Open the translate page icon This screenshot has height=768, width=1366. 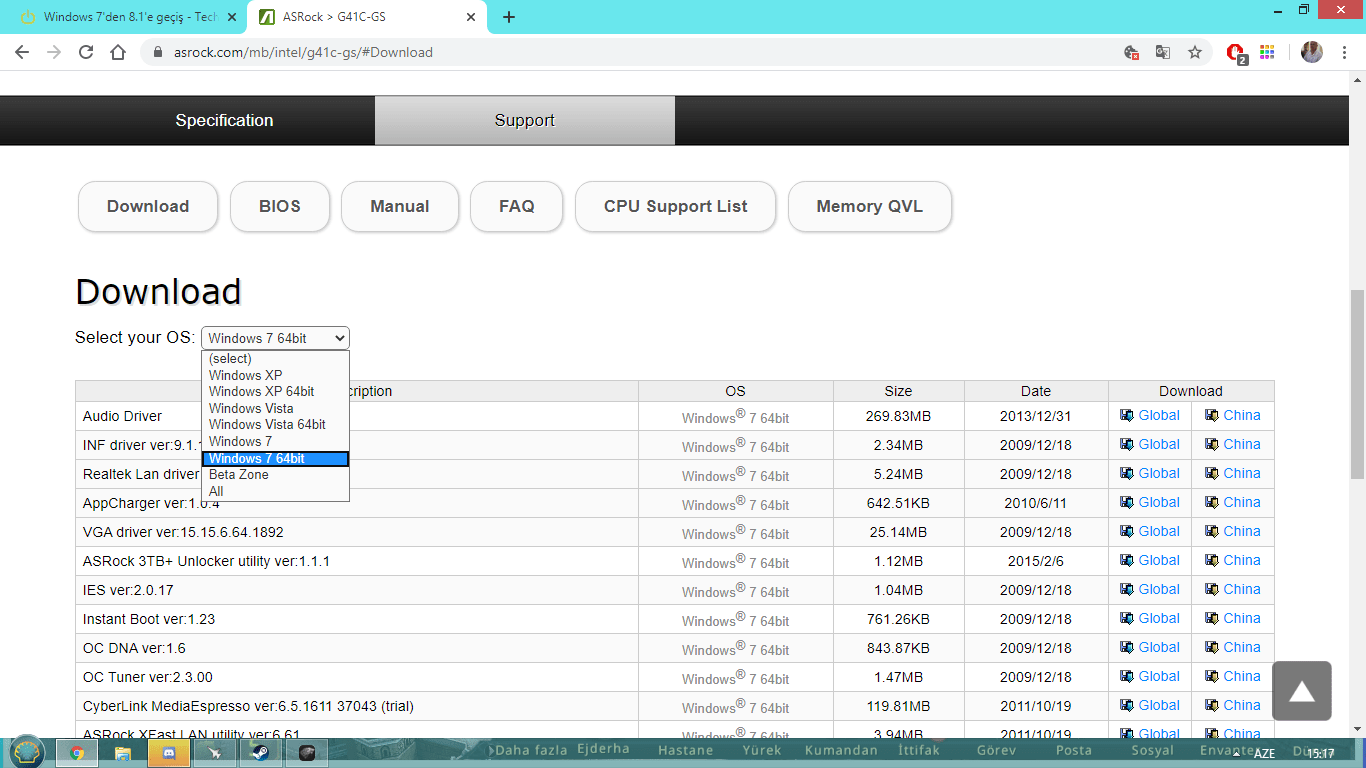(1163, 52)
